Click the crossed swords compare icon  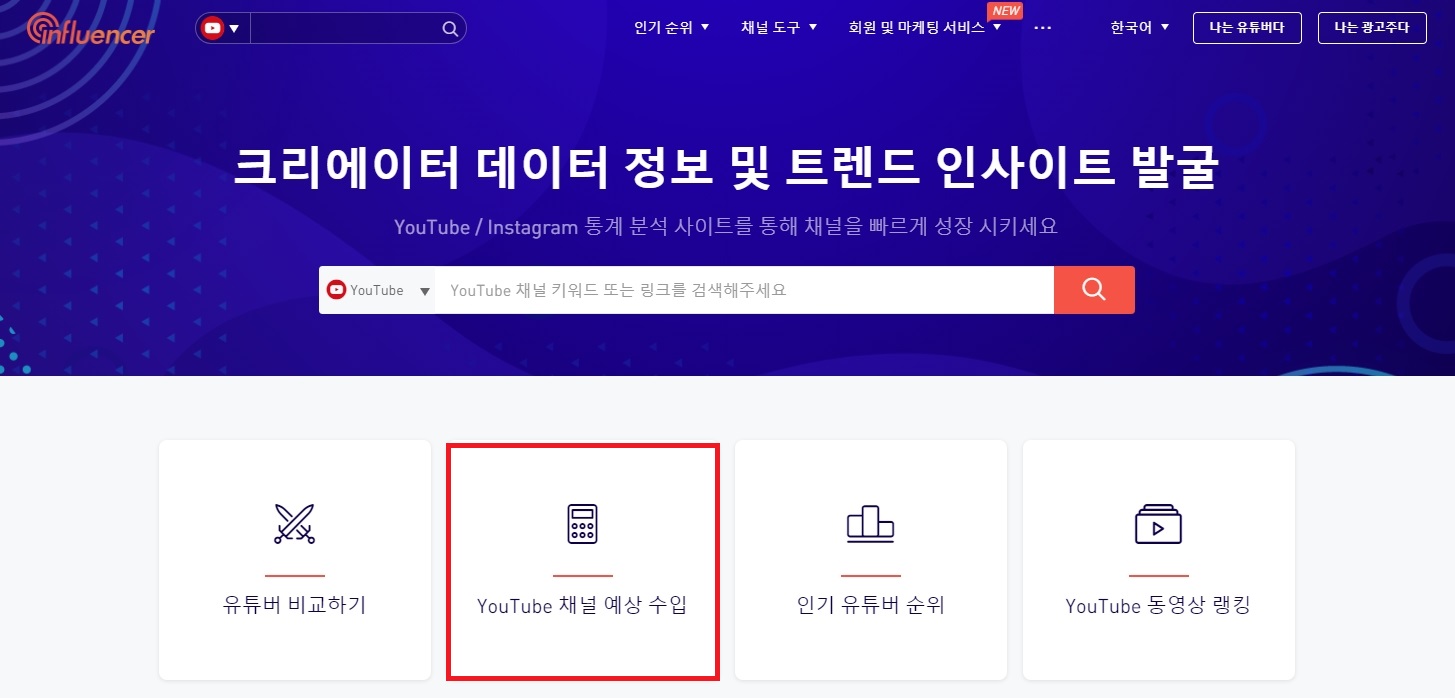294,524
